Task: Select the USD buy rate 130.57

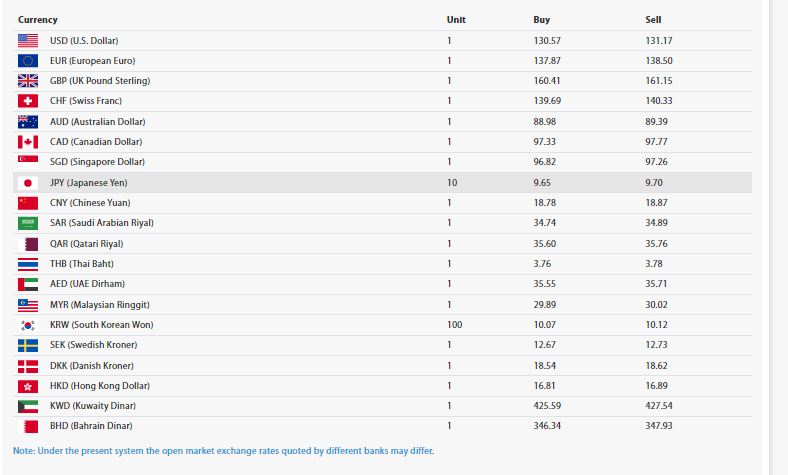Action: coord(547,41)
